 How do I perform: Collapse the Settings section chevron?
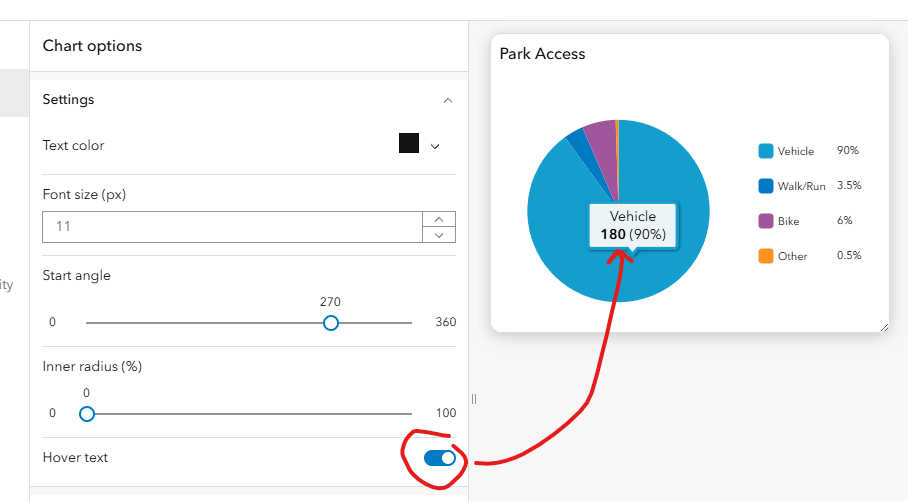pyautogui.click(x=448, y=100)
